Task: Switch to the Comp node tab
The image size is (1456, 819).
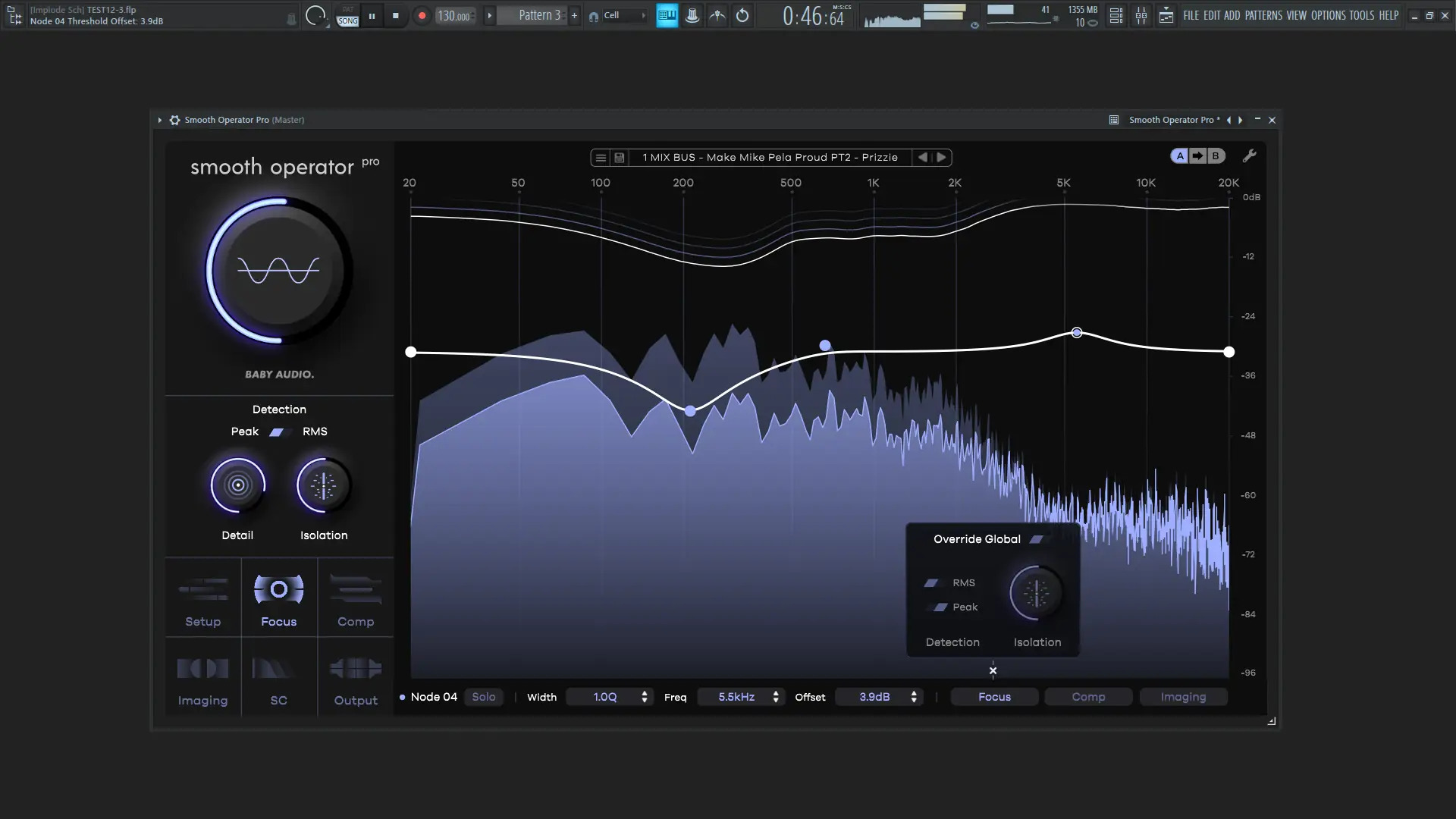Action: click(x=1088, y=697)
